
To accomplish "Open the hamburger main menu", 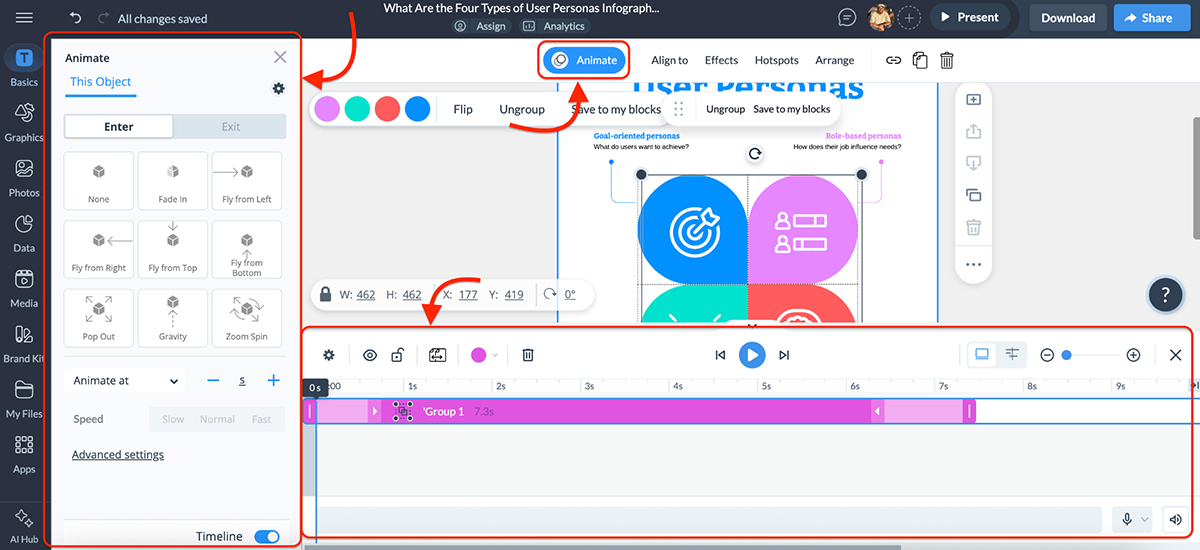I will 24,18.
